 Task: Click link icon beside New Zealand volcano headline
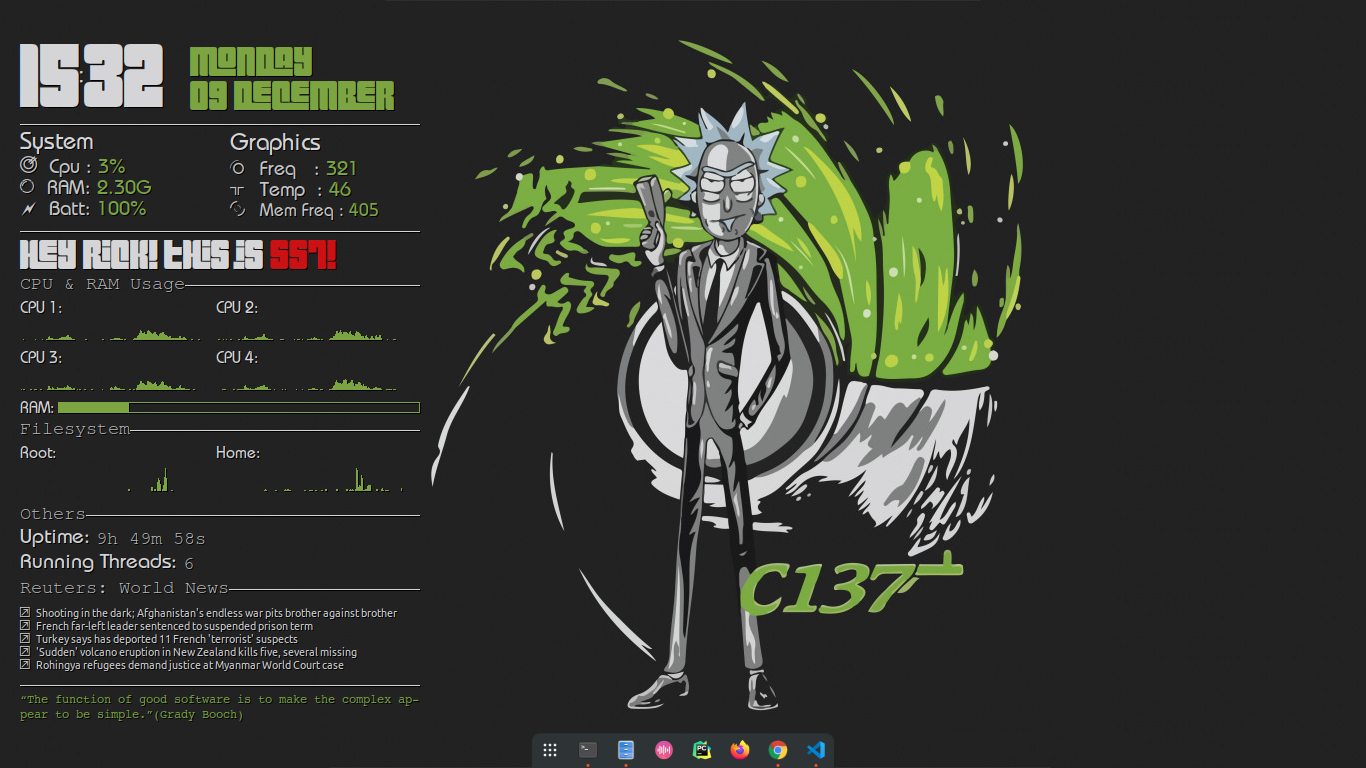point(25,651)
